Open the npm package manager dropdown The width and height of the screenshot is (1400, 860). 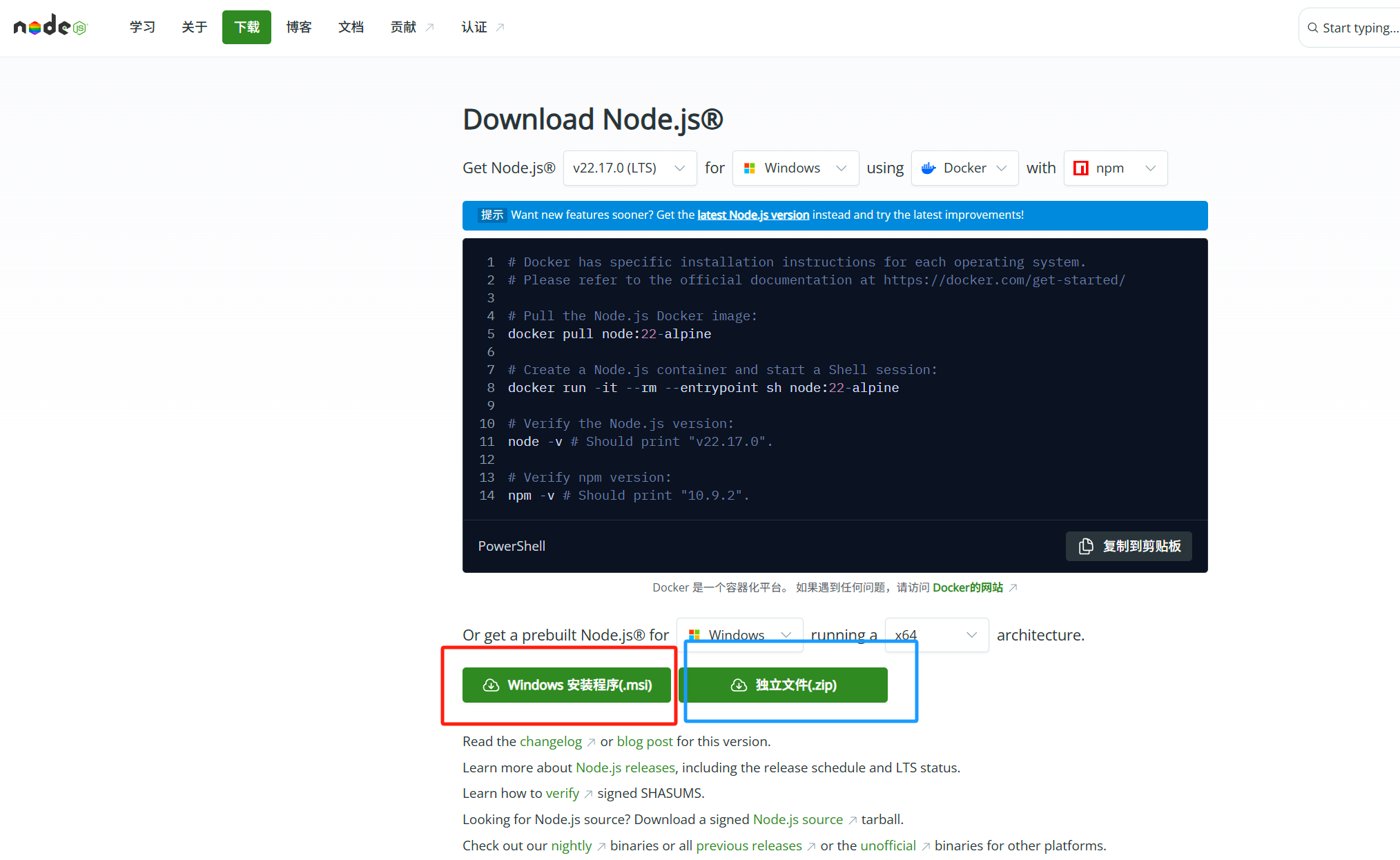coord(1116,168)
